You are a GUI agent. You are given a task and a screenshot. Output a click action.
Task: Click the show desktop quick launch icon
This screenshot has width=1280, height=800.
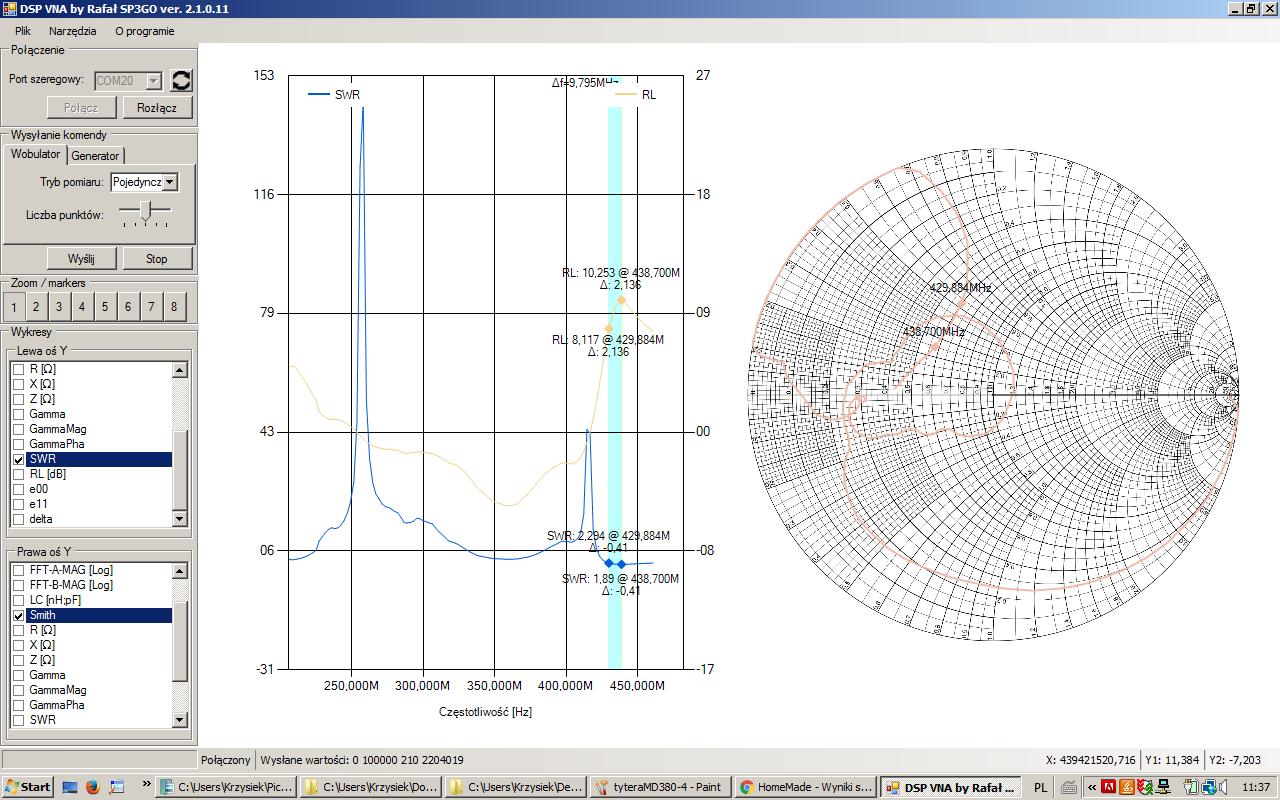pyautogui.click(x=69, y=787)
